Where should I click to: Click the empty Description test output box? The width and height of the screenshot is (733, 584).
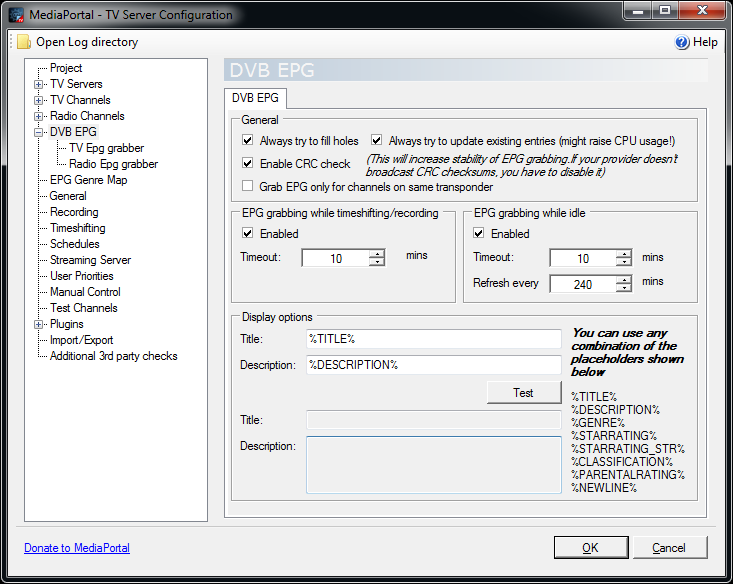[434, 465]
